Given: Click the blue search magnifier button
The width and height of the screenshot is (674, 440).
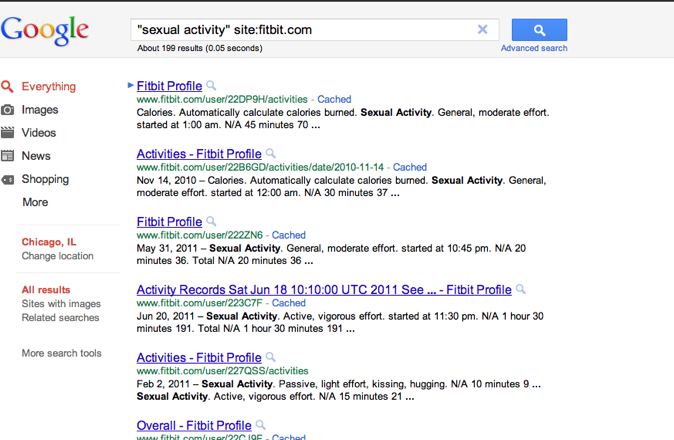Looking at the screenshot, I should click(x=539, y=30).
